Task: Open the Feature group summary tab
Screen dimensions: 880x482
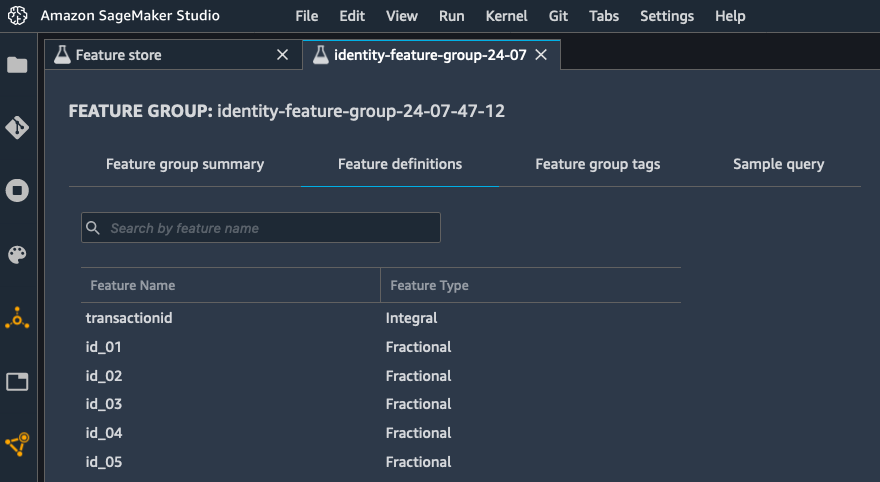Action: [185, 164]
